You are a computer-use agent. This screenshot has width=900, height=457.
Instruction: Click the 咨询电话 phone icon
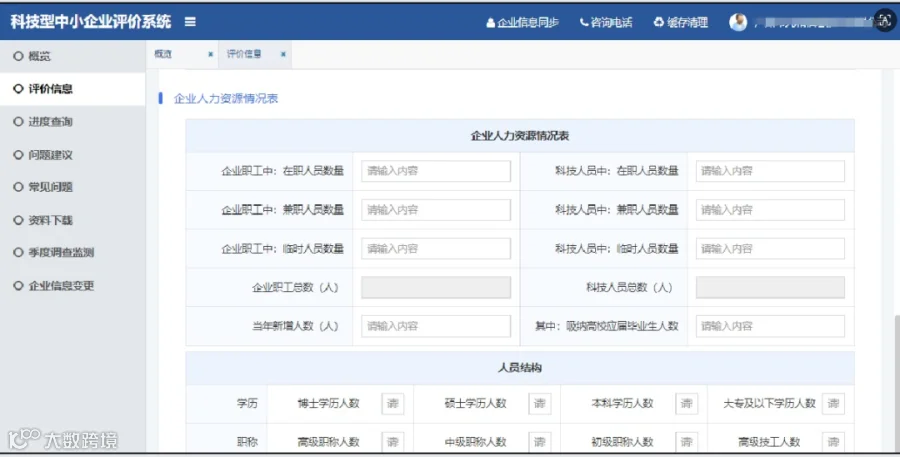coord(584,22)
